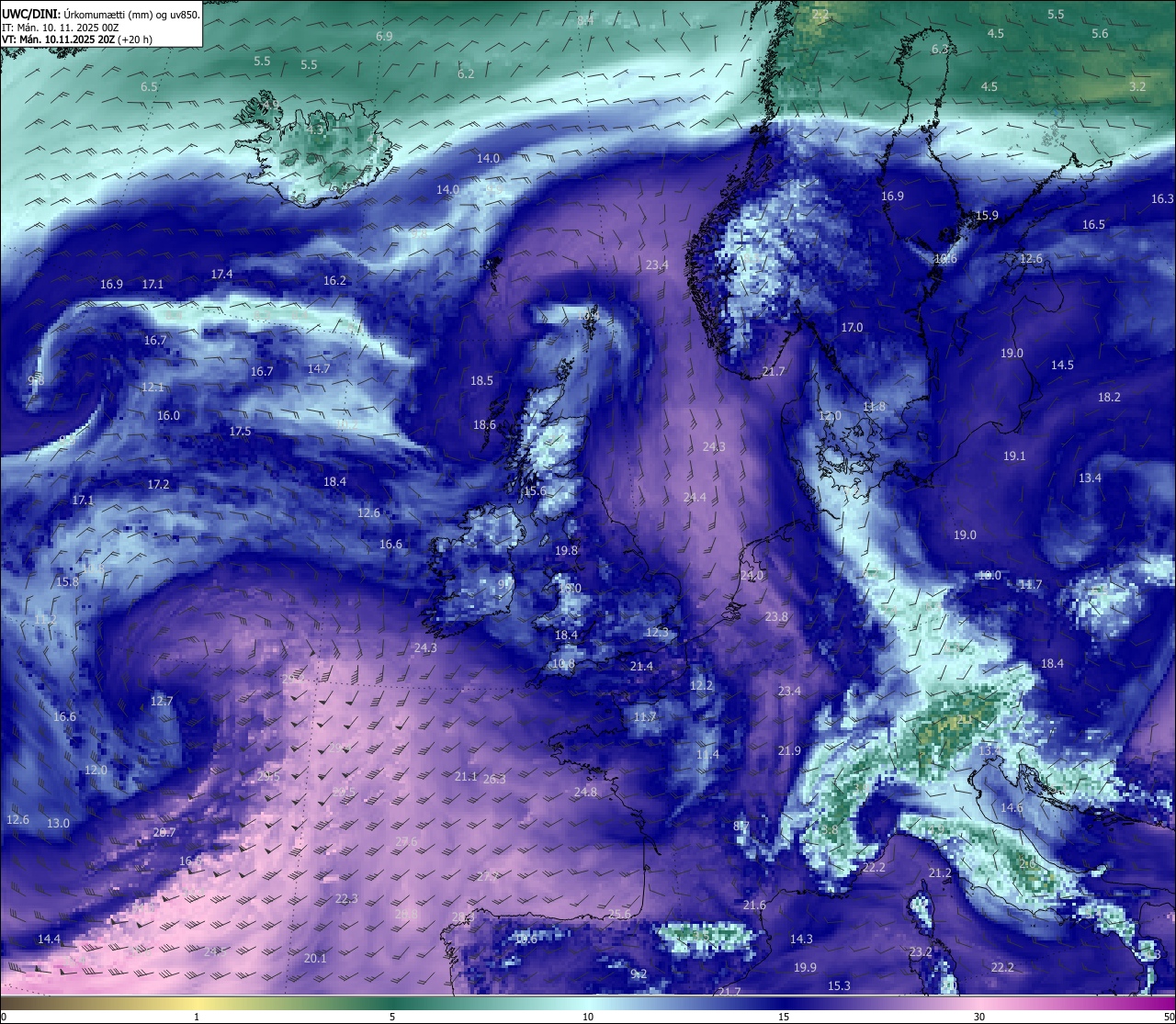Click the 6.5 value label
This screenshot has height=1024, width=1176.
(x=149, y=87)
